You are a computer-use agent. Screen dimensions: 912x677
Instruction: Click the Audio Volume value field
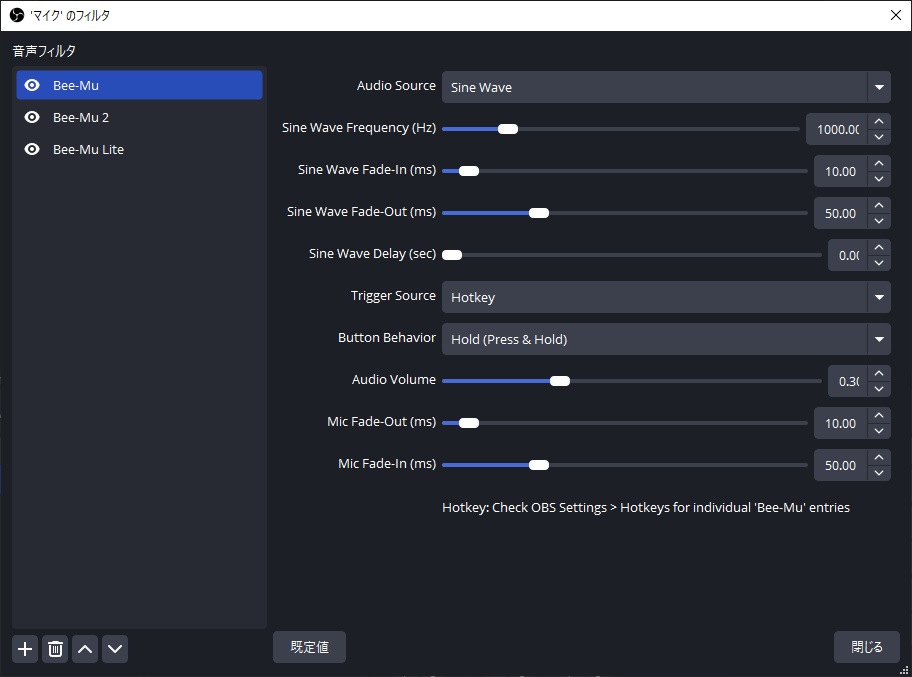[848, 381]
